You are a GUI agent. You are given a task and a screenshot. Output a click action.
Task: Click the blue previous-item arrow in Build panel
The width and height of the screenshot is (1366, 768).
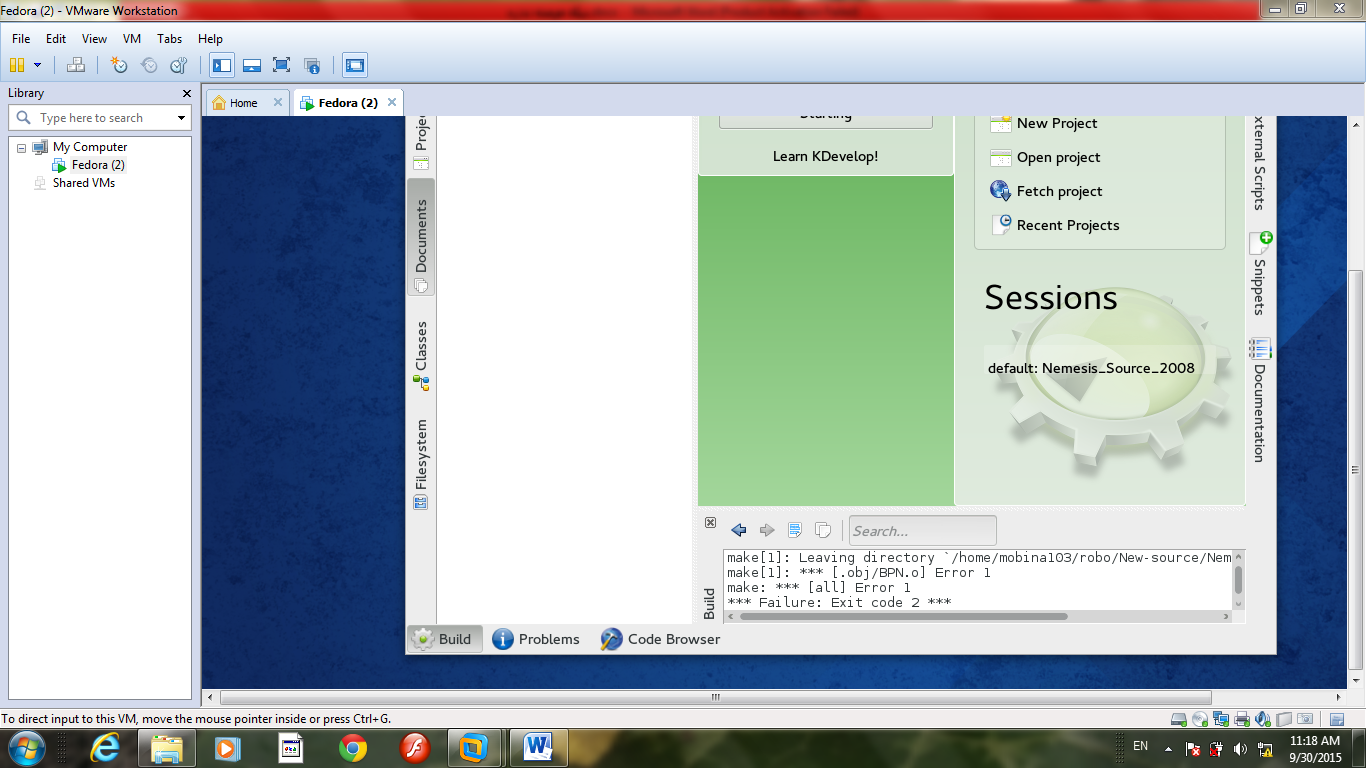[738, 530]
